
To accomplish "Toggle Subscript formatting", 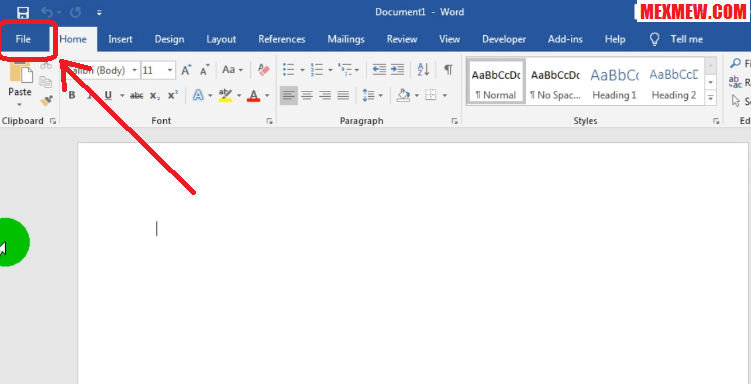I will pos(154,96).
